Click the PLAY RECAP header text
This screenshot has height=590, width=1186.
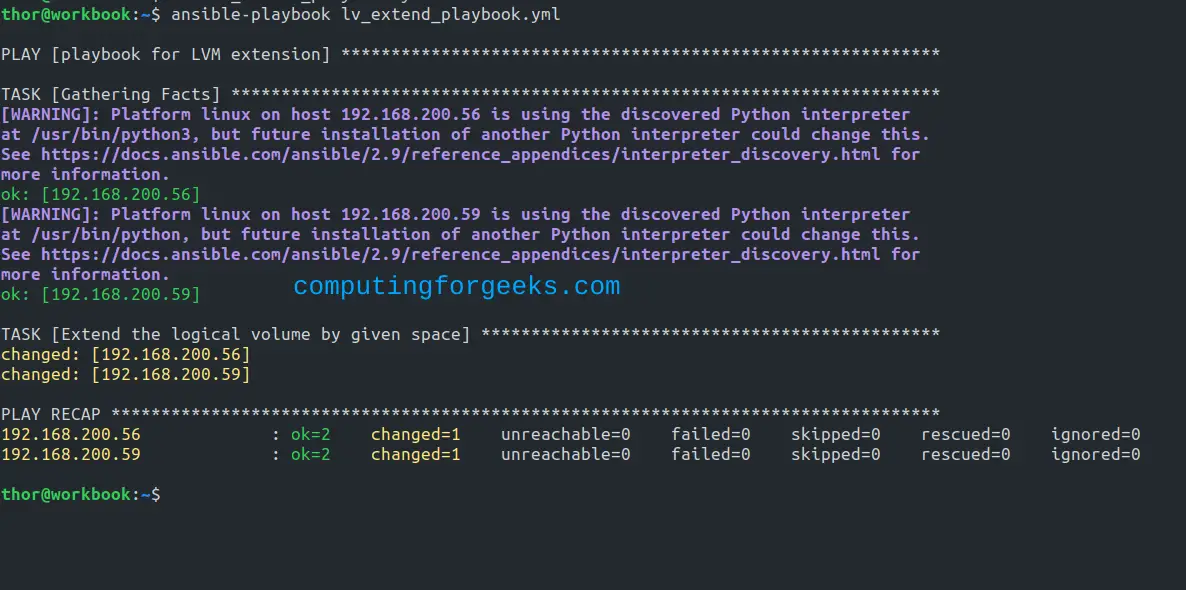pyautogui.click(x=51, y=414)
